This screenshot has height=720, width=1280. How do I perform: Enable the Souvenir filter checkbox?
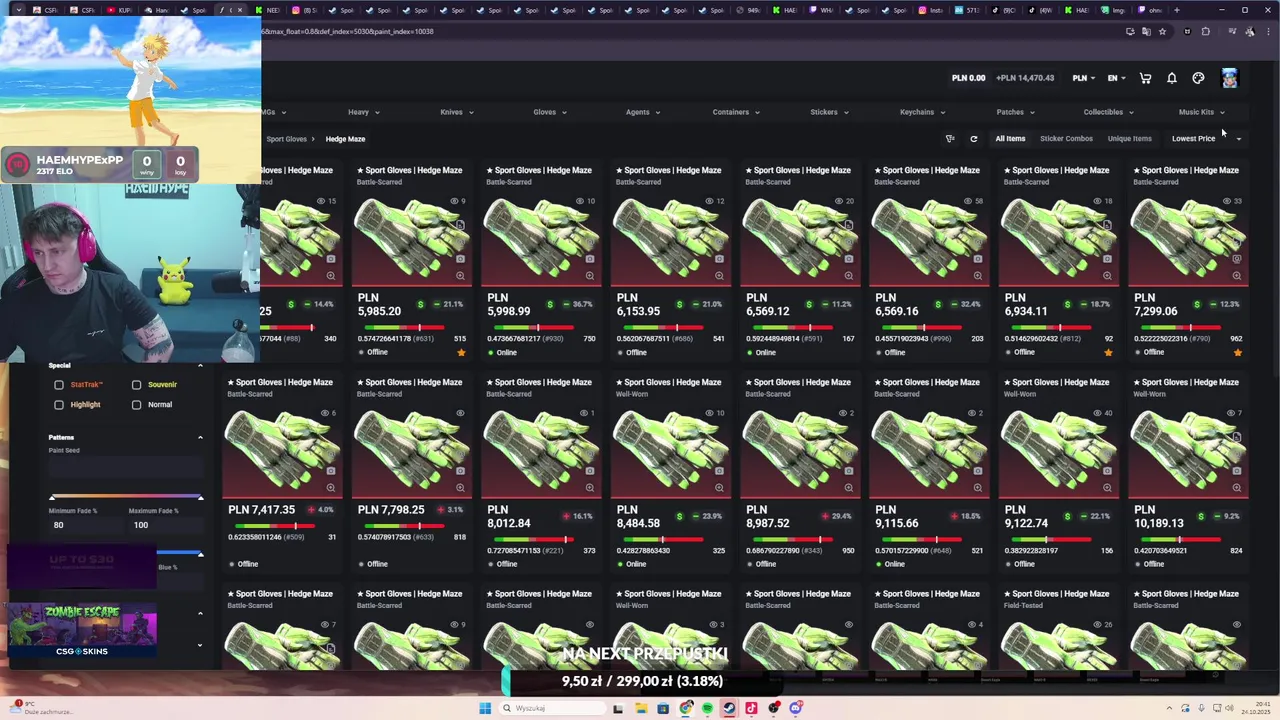point(136,385)
